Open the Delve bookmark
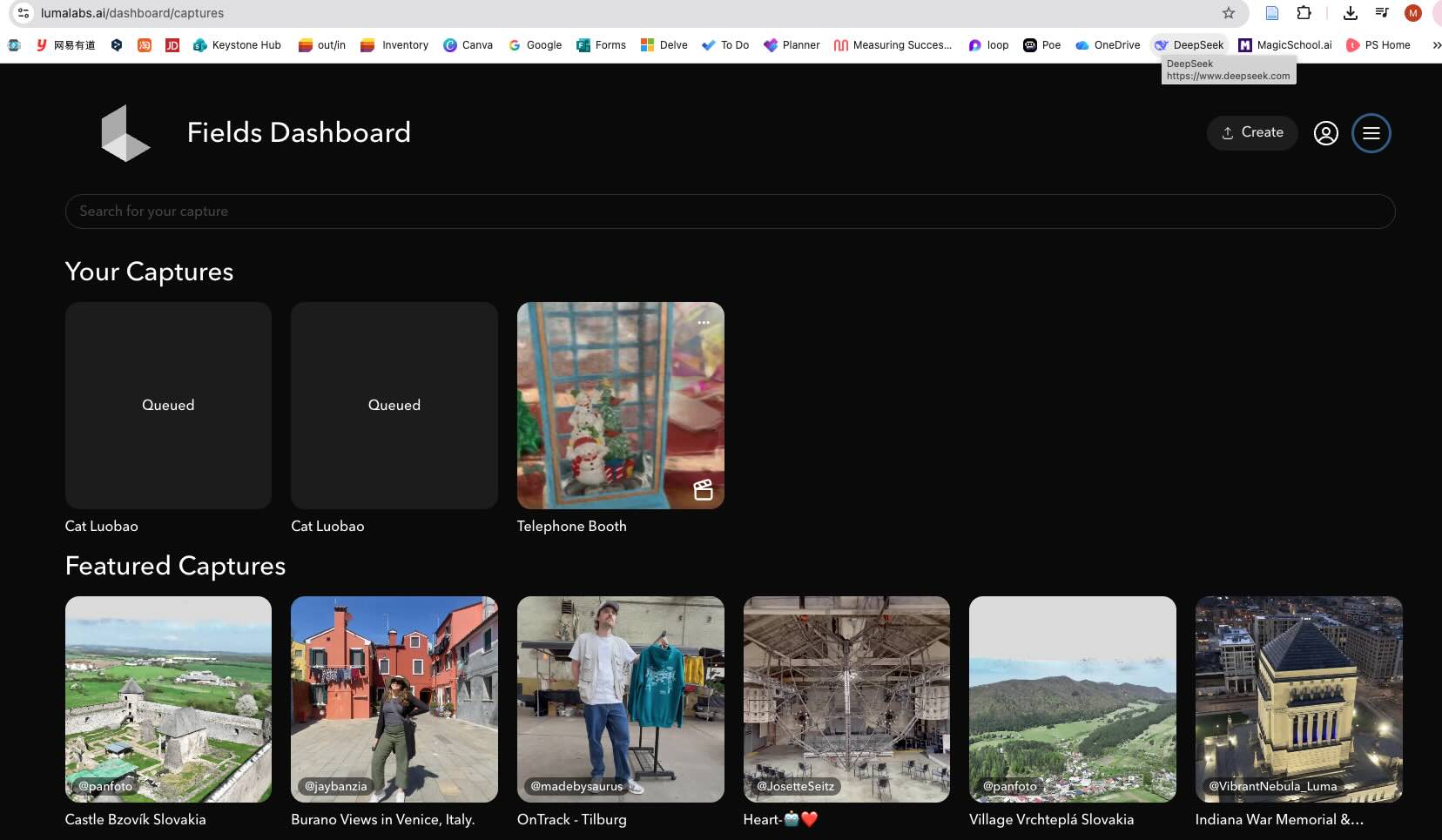This screenshot has width=1442, height=840. click(x=664, y=45)
